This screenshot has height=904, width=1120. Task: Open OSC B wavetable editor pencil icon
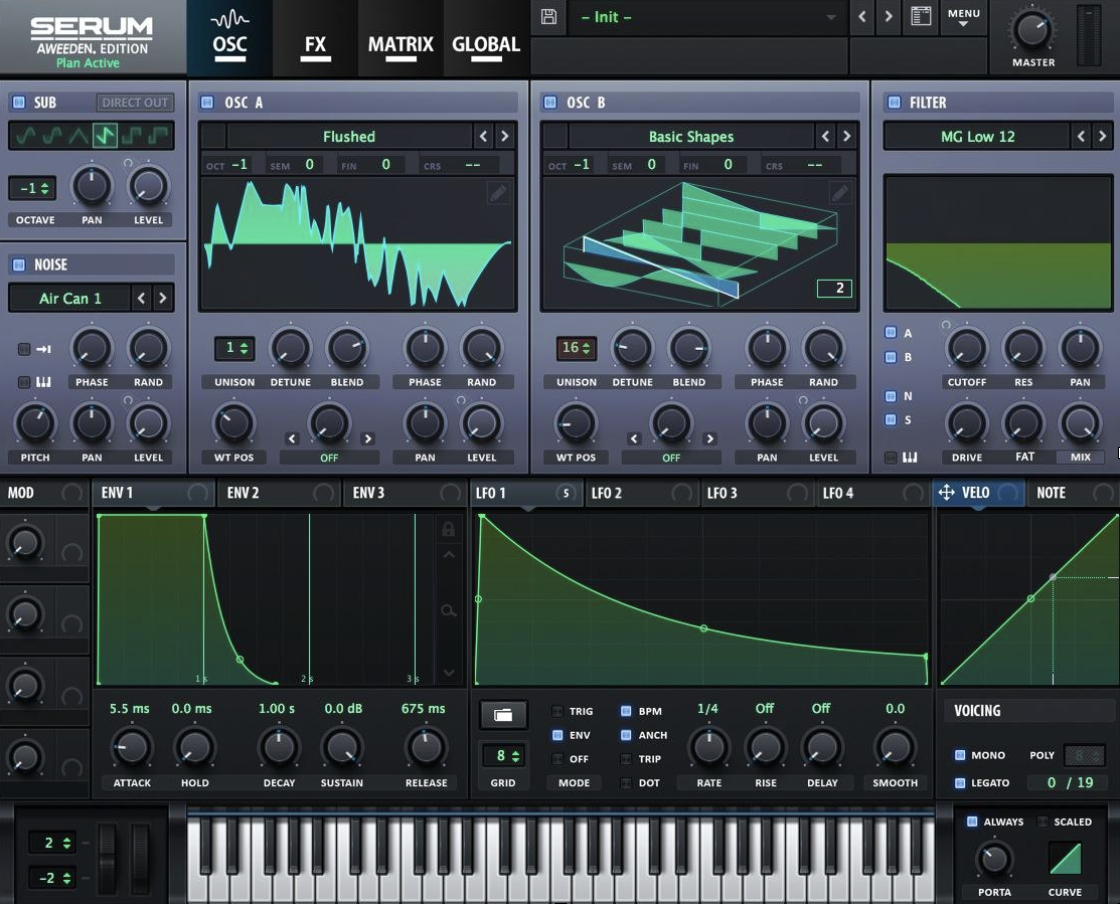click(x=840, y=193)
